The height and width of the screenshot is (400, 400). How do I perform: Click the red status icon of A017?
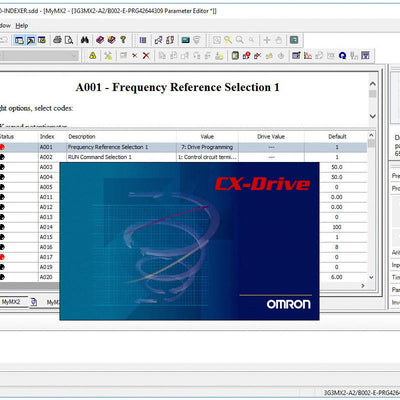click(x=2, y=257)
